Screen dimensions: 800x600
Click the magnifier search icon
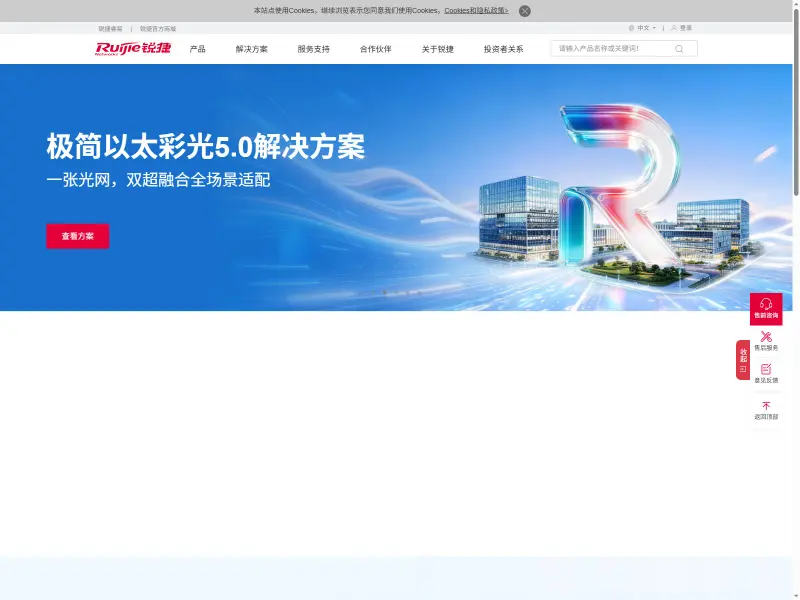[x=679, y=49]
